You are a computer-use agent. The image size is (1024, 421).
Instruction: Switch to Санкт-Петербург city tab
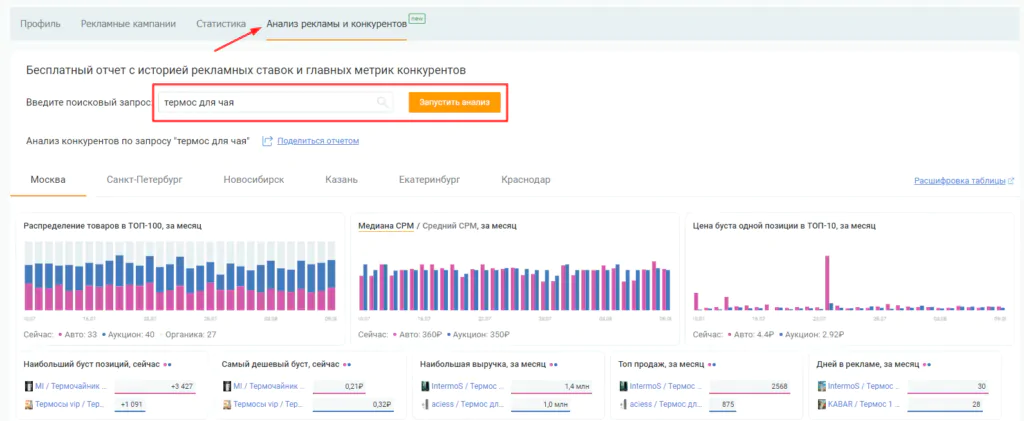coord(144,180)
